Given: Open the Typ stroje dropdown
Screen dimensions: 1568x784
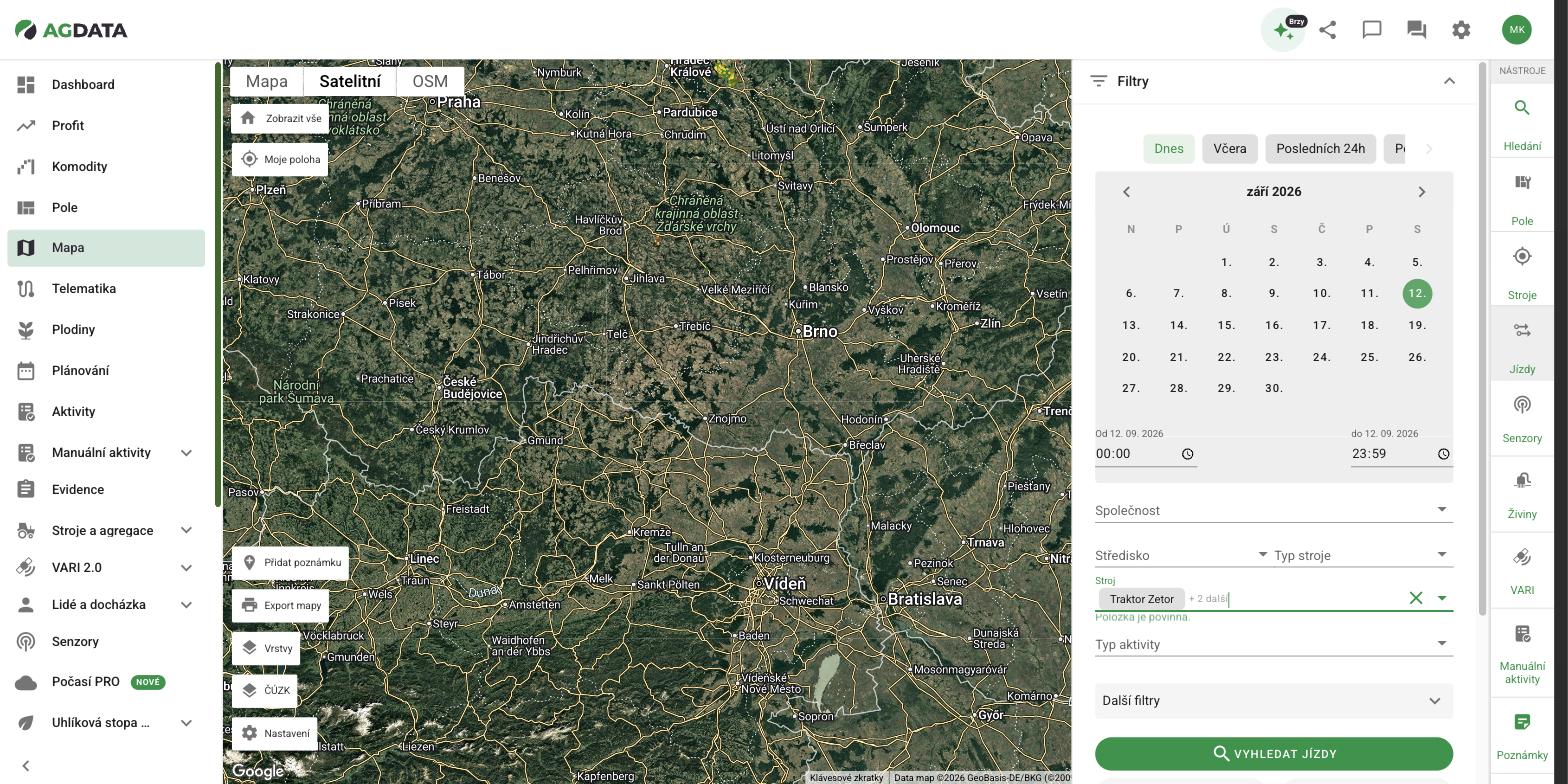Looking at the screenshot, I should [x=1363, y=555].
